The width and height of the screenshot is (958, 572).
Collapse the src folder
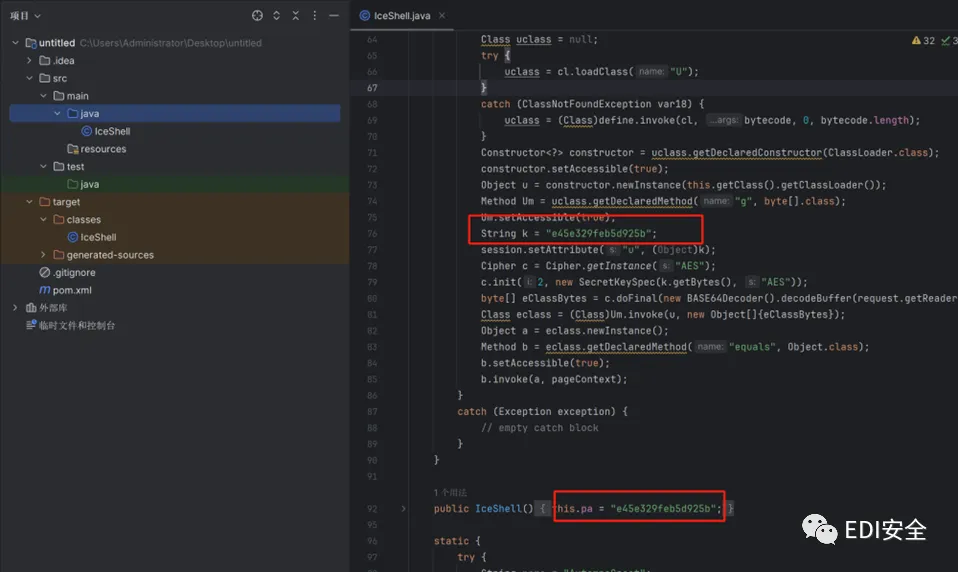click(29, 78)
